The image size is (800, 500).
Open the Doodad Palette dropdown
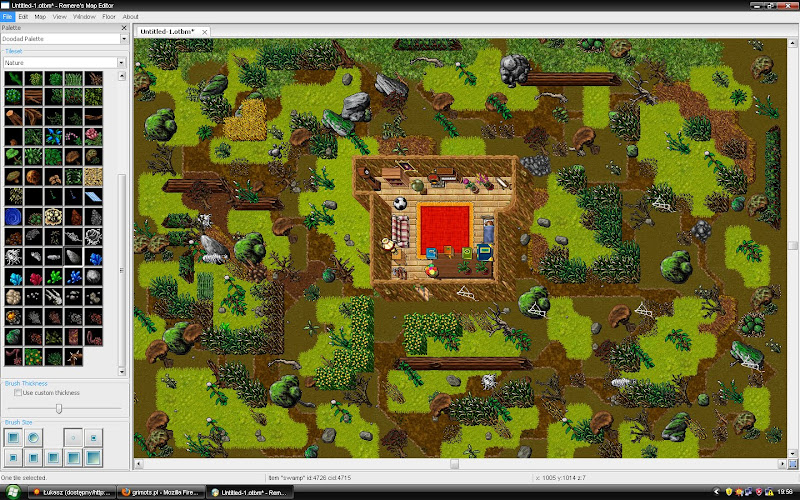tap(123, 39)
